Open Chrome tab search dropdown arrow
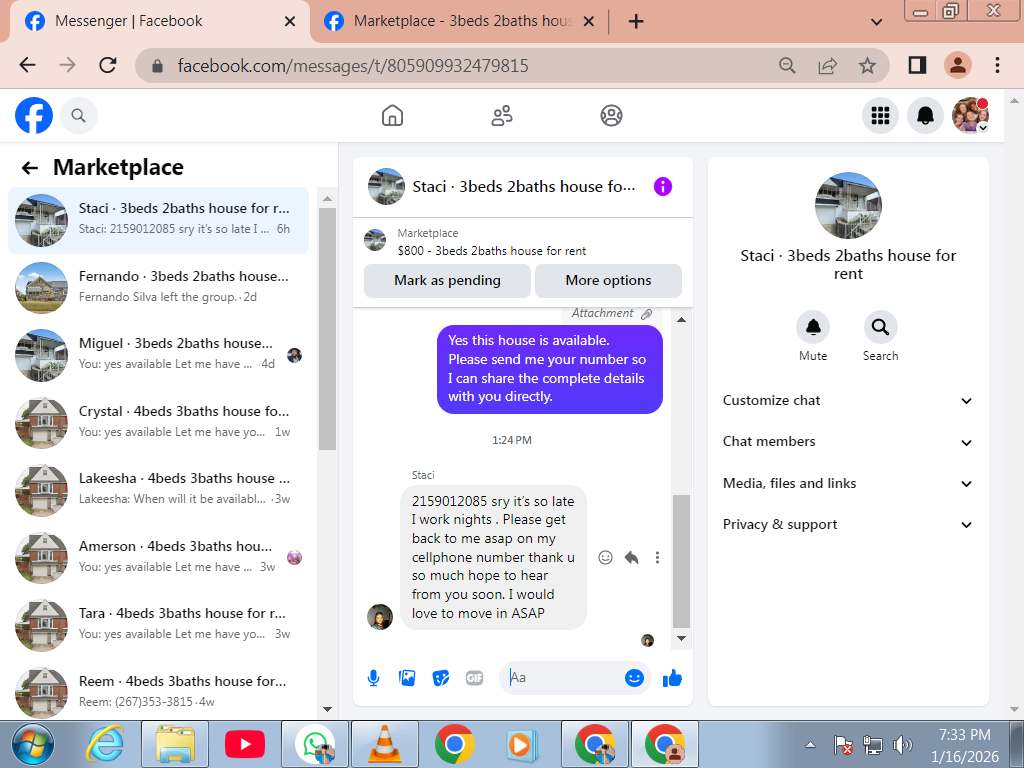 pos(876,22)
